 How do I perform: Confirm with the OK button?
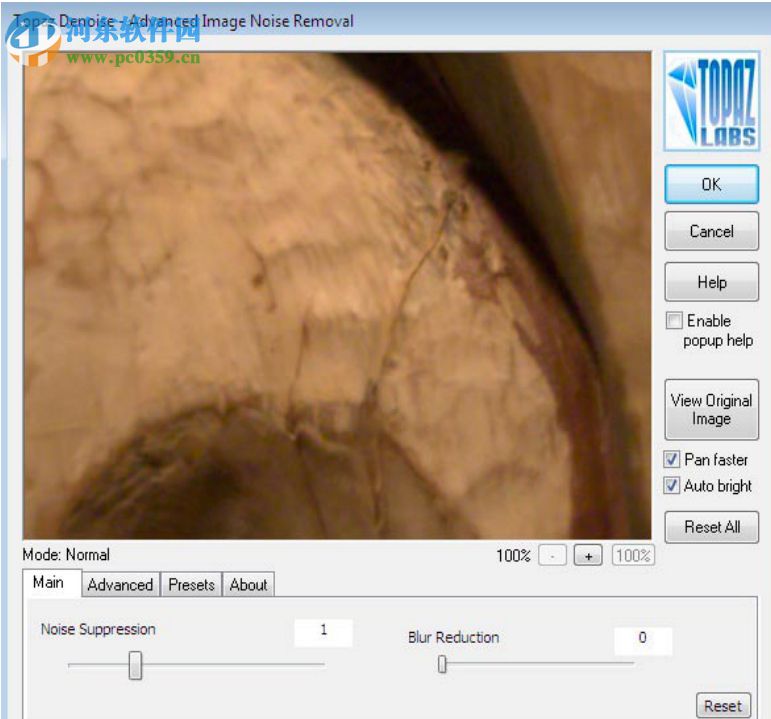[712, 184]
